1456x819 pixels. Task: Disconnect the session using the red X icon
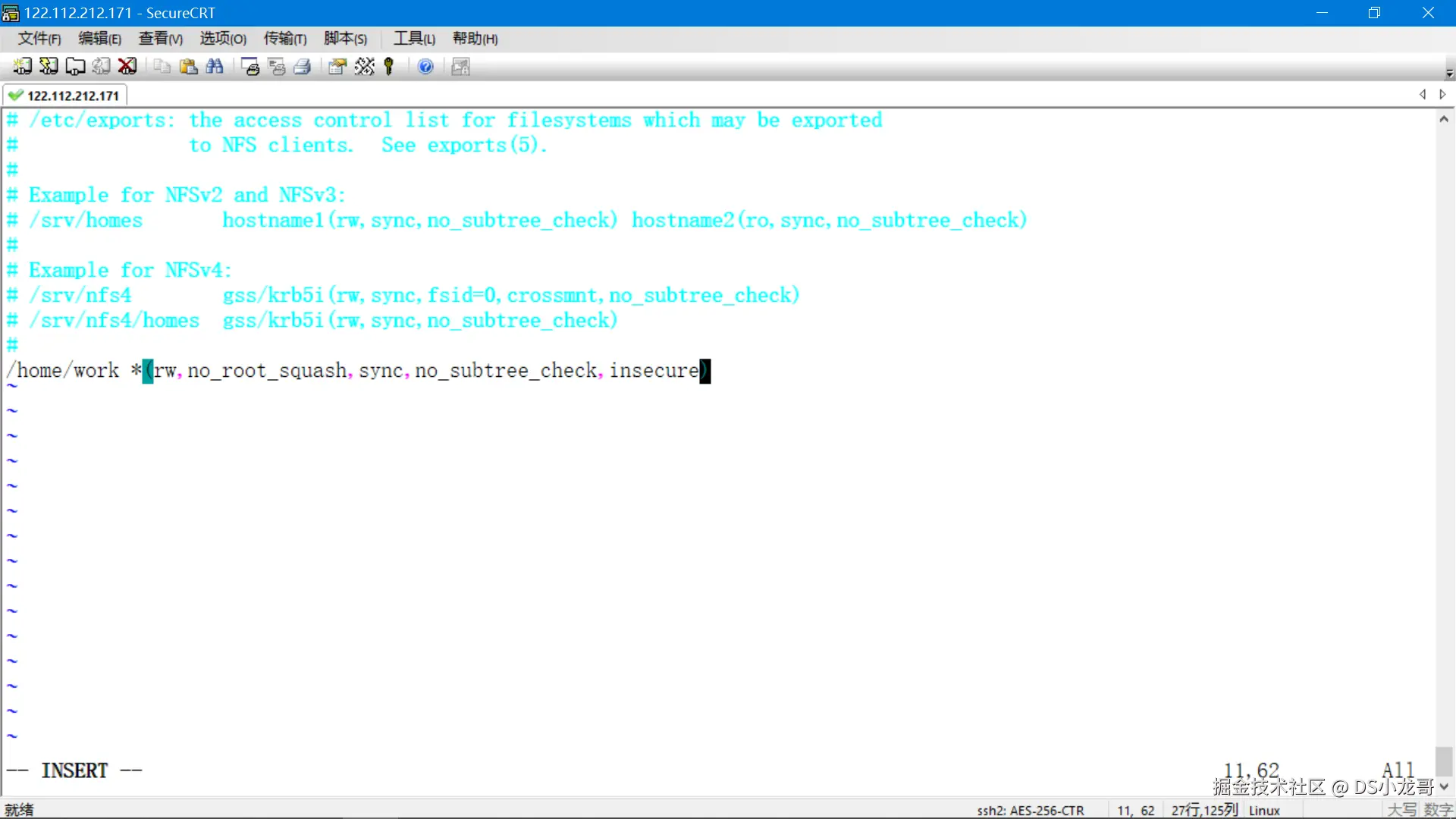pyautogui.click(x=127, y=67)
